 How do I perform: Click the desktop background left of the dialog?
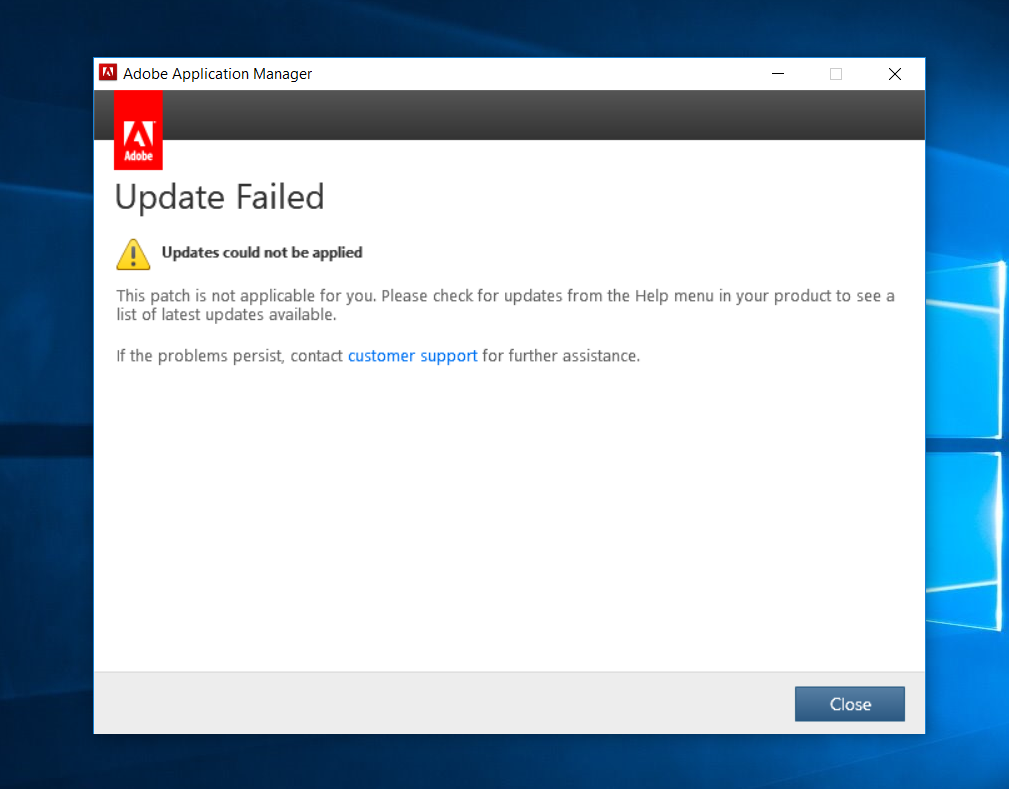click(x=45, y=400)
